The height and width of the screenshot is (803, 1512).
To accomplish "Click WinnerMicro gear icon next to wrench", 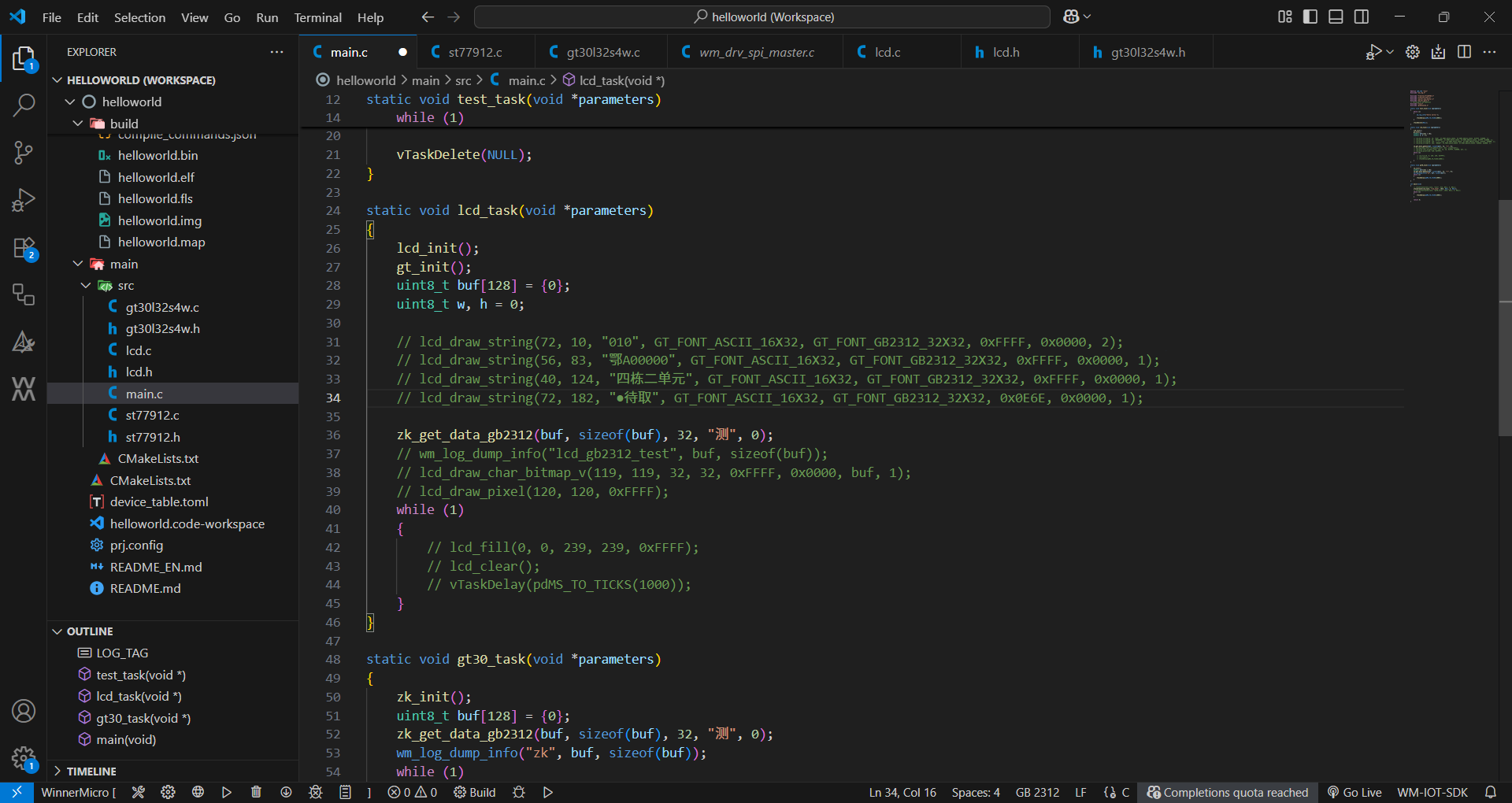I will pyautogui.click(x=168, y=792).
